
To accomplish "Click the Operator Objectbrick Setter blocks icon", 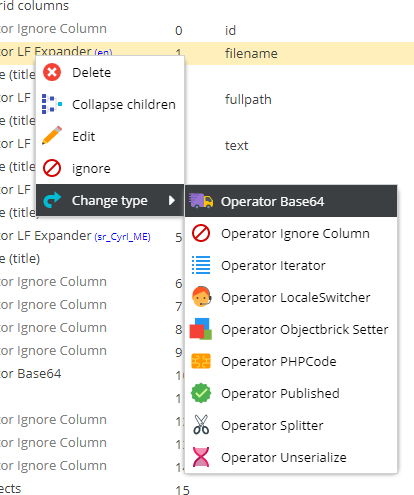I will point(201,329).
